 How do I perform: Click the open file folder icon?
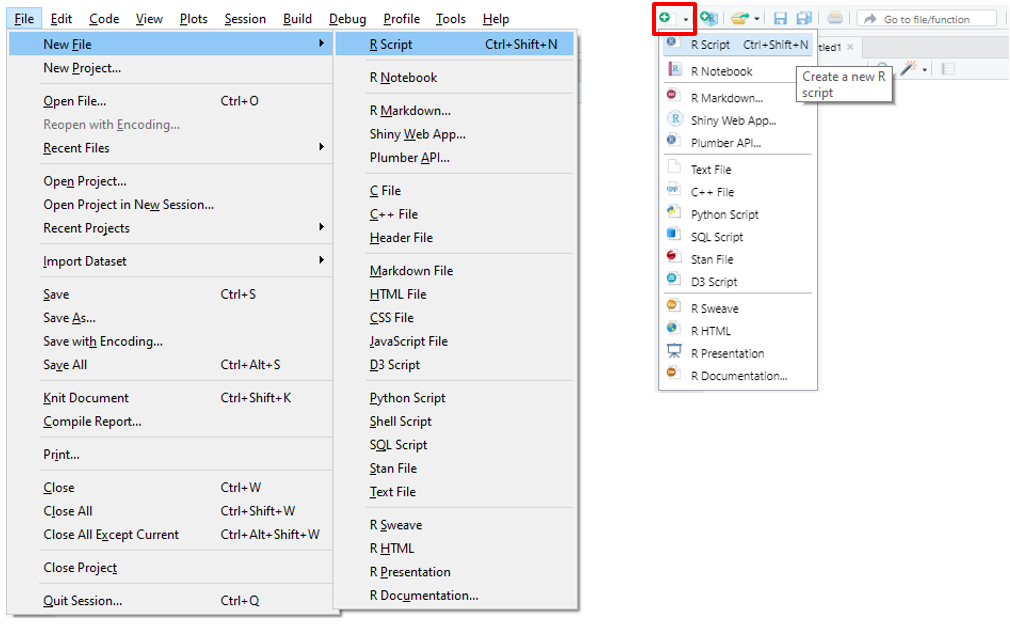point(740,18)
